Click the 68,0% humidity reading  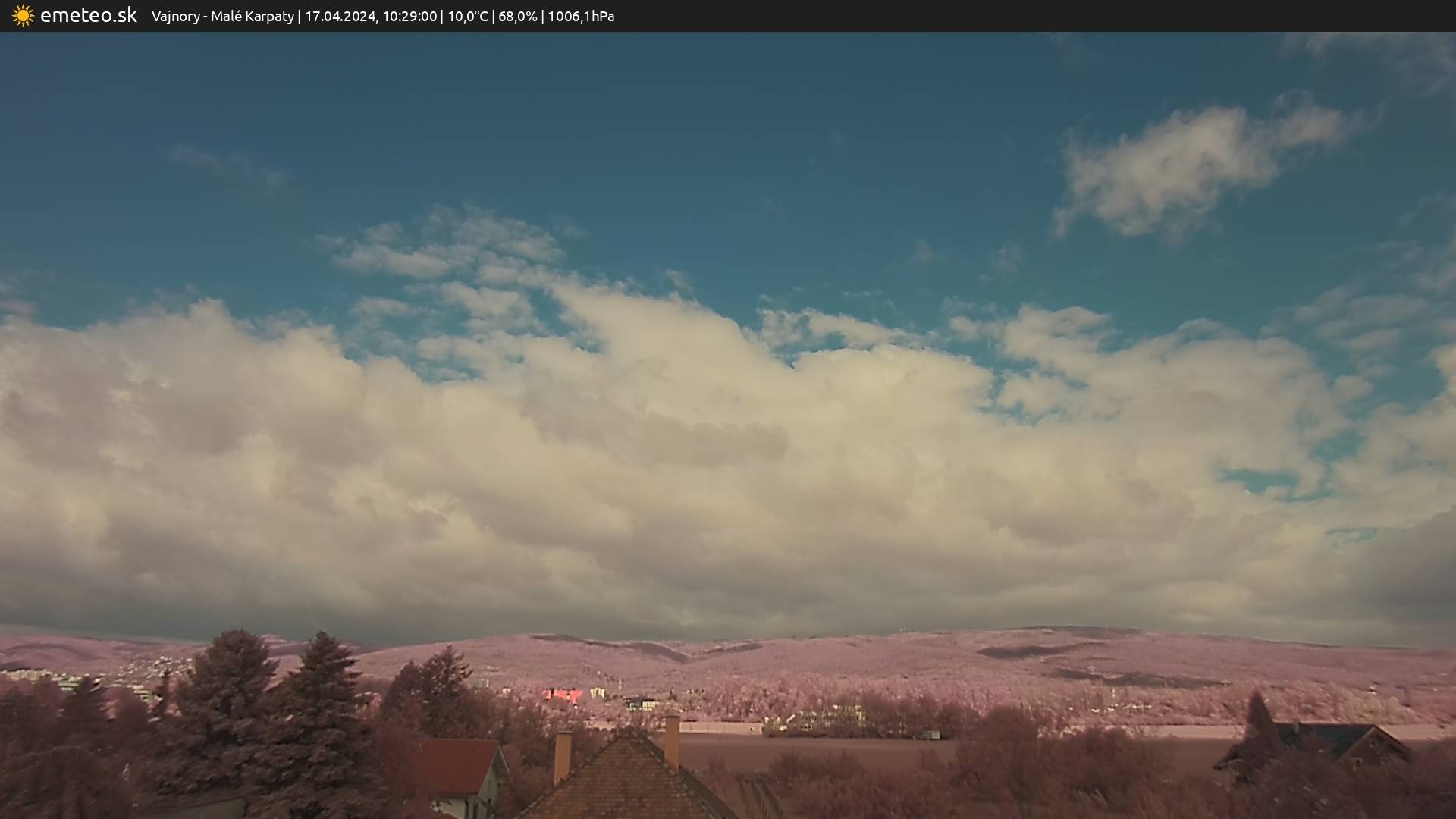518,17
